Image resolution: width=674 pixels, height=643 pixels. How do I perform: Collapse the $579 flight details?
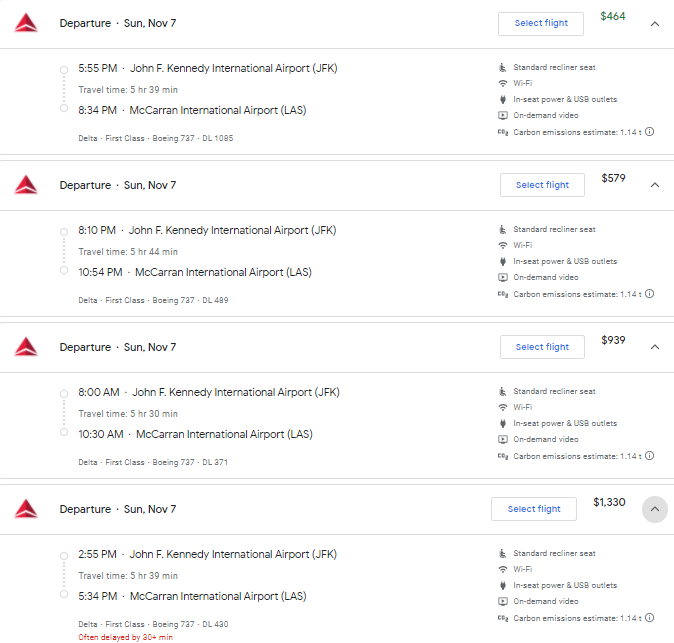coord(655,185)
